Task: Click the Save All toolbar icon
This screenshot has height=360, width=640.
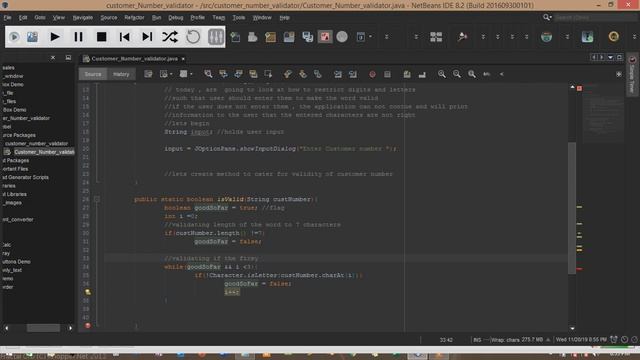Action: click(x=307, y=37)
